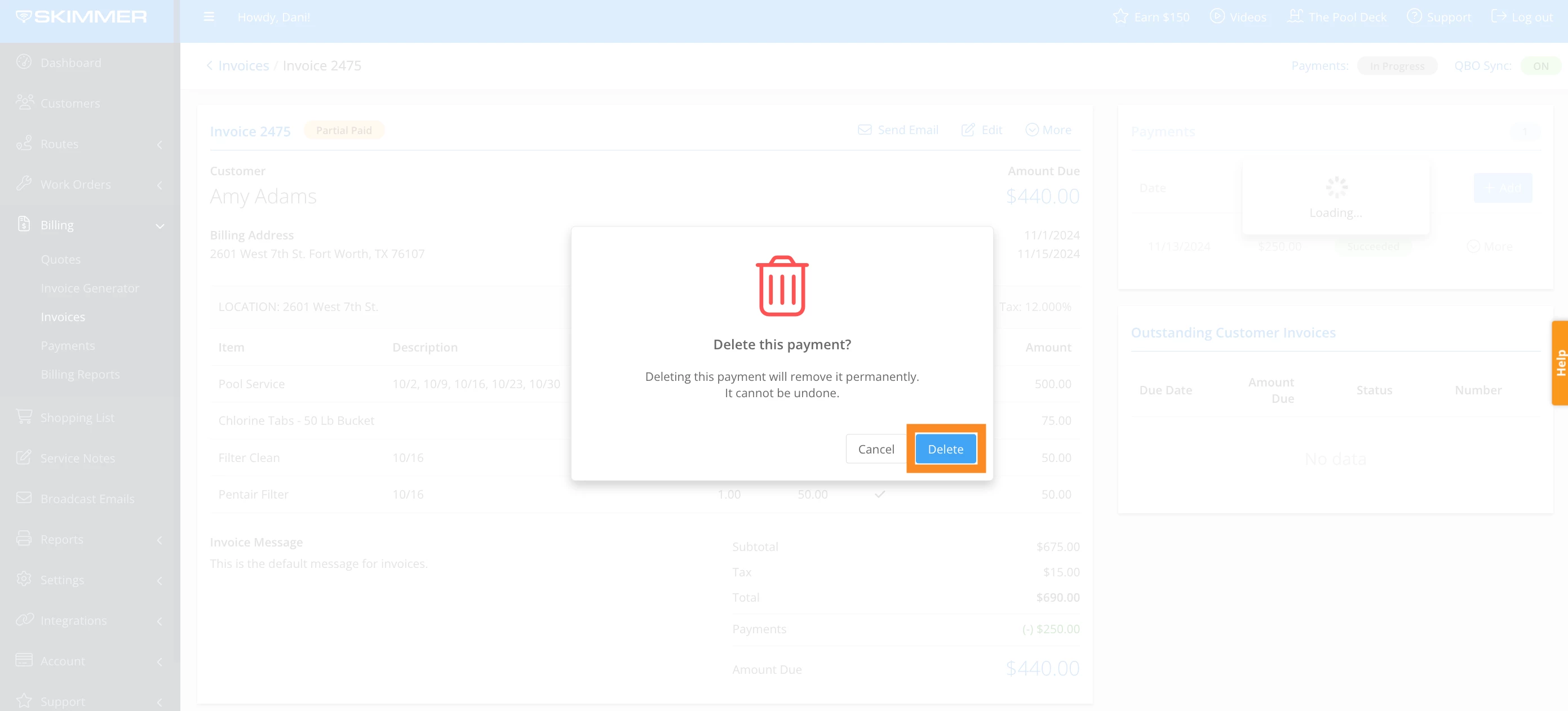Click the Payments In Progress status badge
Image resolution: width=1568 pixels, height=711 pixels.
click(x=1397, y=66)
